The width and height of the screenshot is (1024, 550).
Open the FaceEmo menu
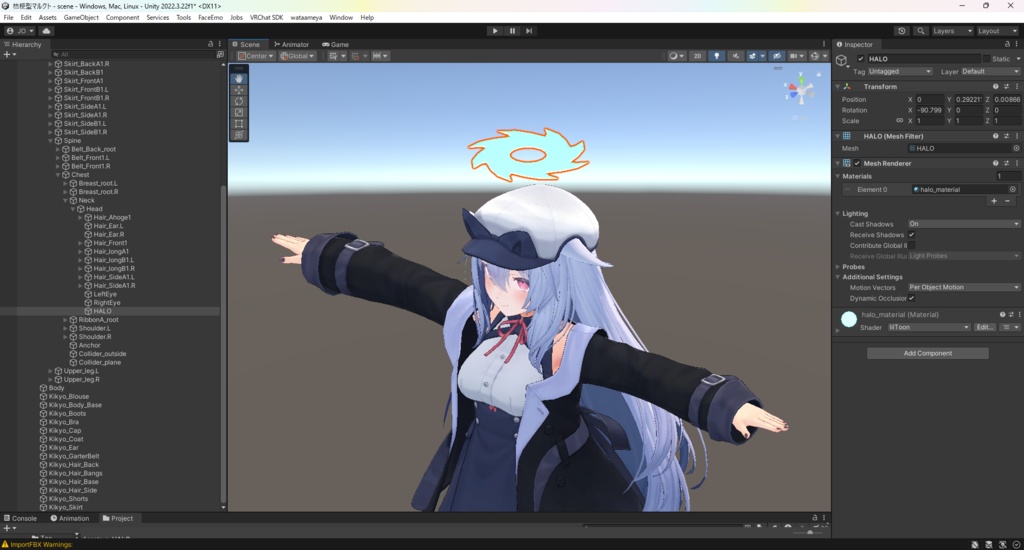pos(210,18)
